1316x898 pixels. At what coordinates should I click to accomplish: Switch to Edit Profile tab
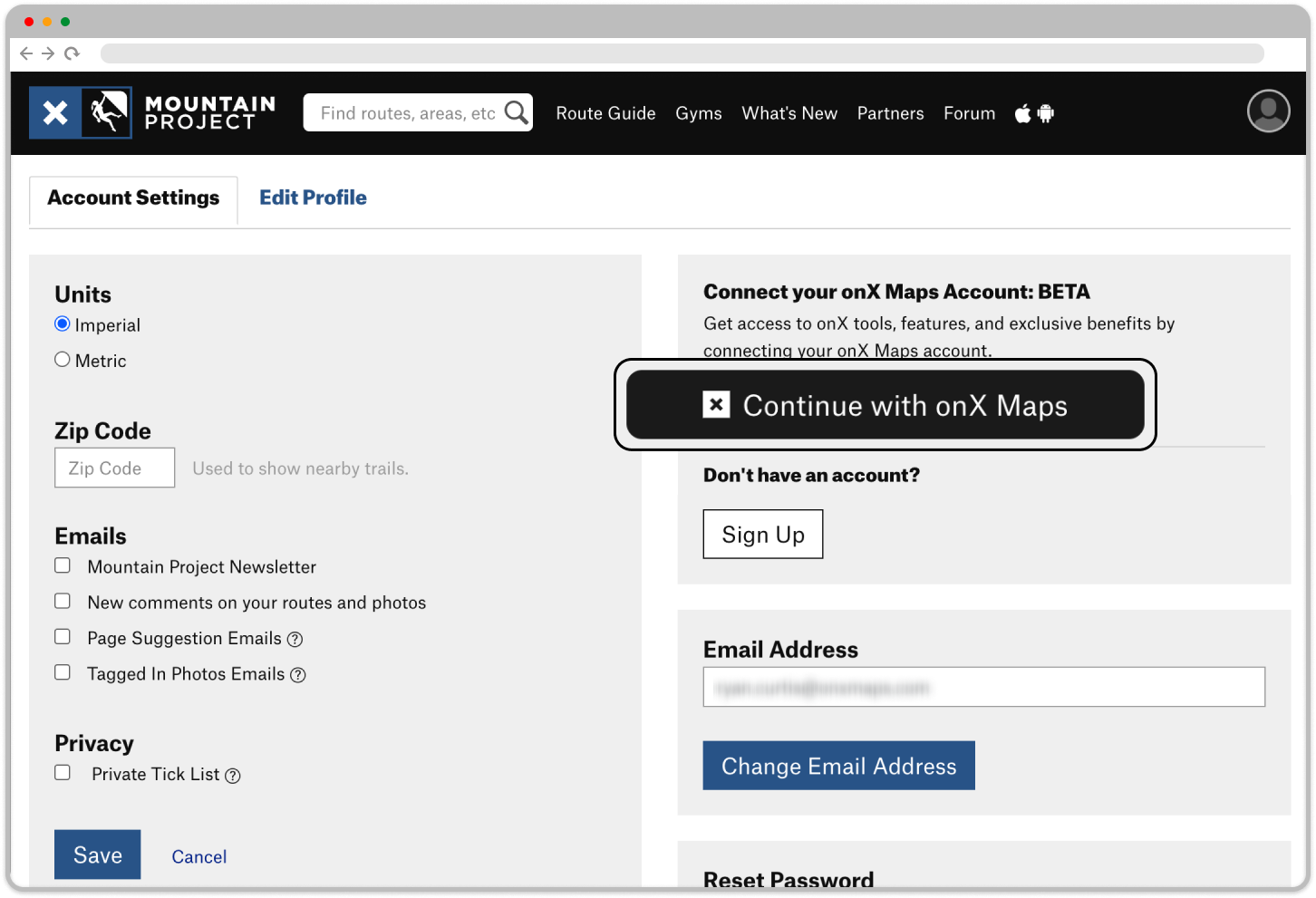pyautogui.click(x=313, y=198)
